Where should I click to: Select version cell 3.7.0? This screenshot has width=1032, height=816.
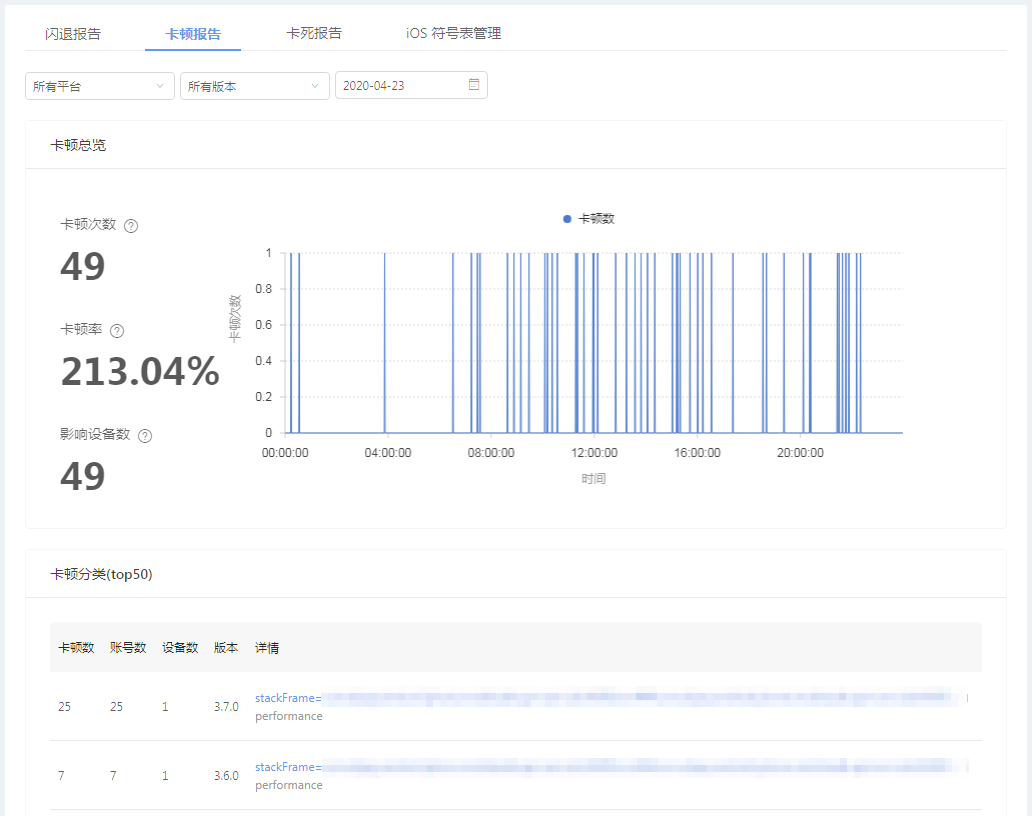[x=226, y=707]
